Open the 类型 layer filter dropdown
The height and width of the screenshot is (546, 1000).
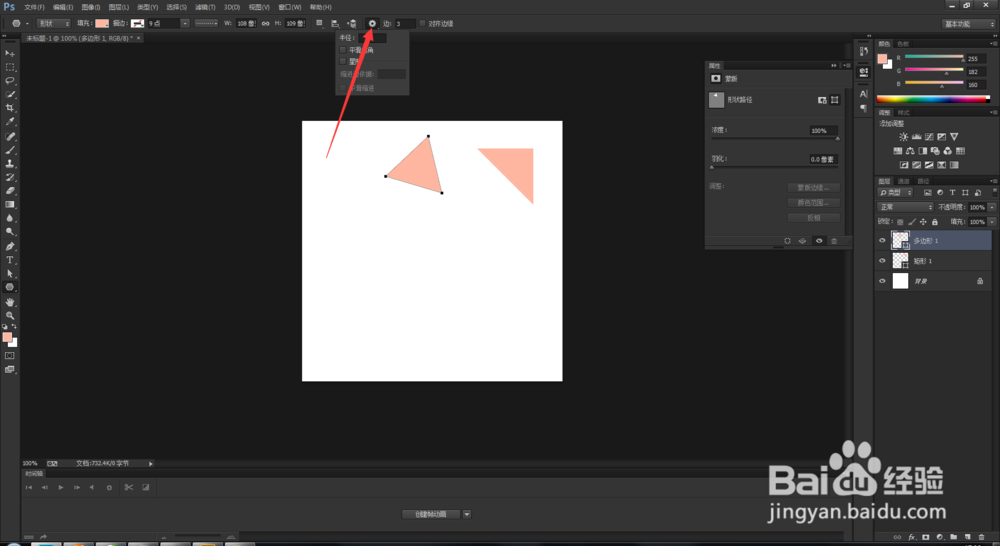coord(895,193)
